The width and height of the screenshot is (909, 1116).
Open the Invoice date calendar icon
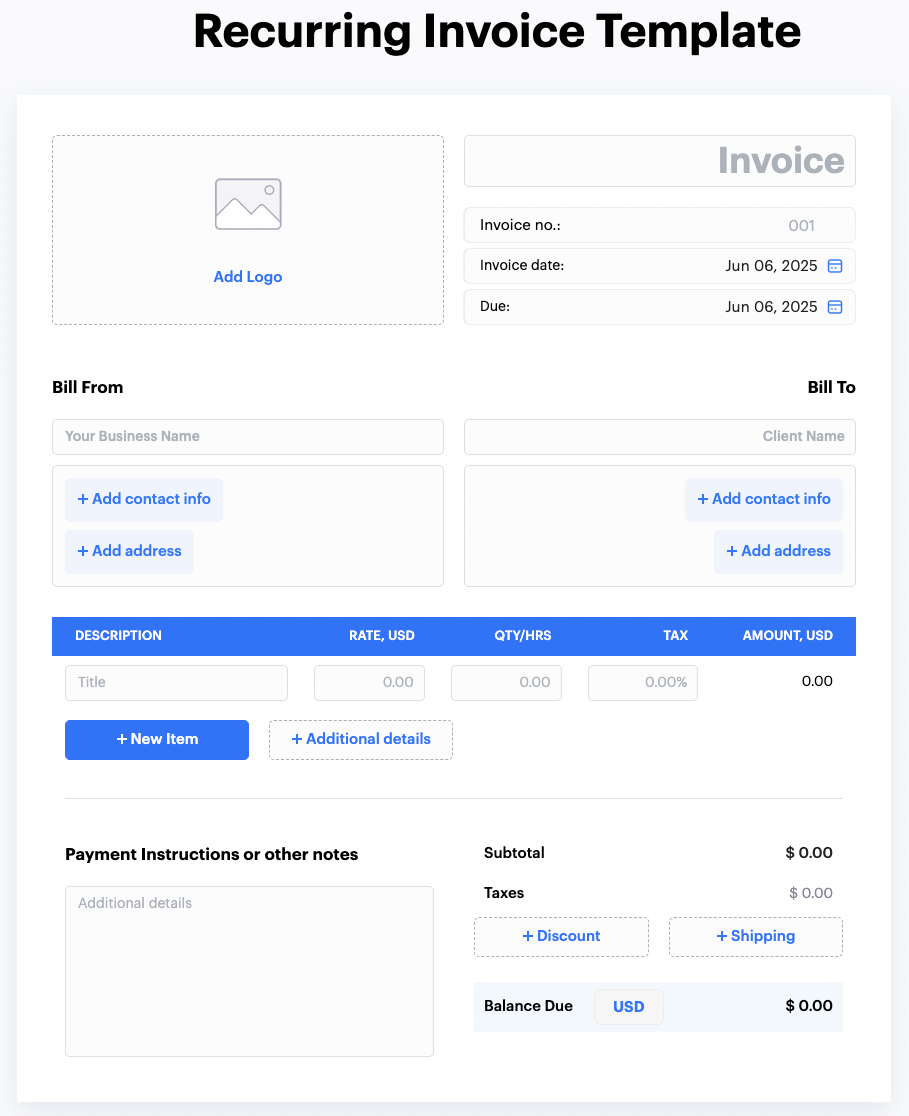click(x=835, y=266)
